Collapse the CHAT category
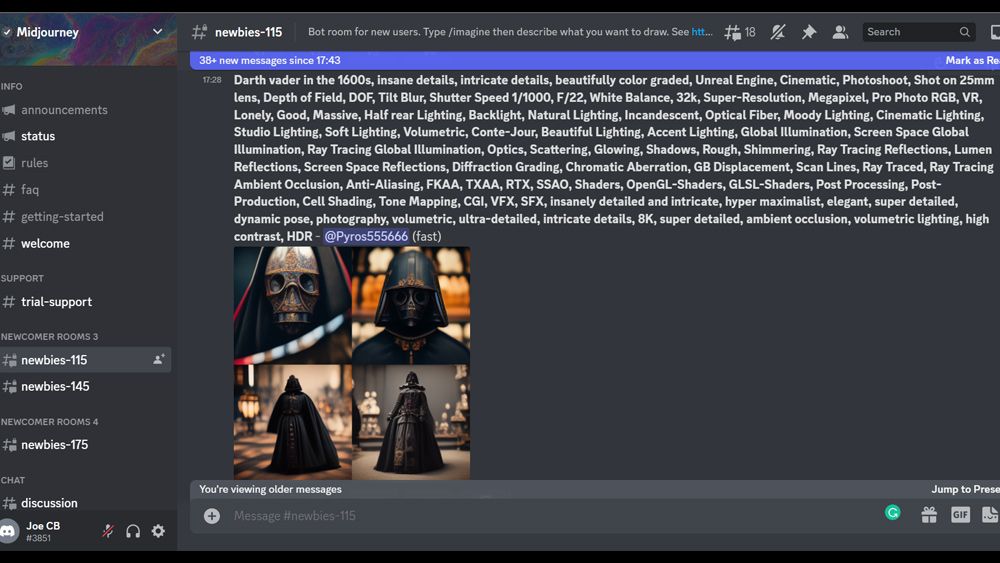1000x563 pixels. pyautogui.click(x=13, y=480)
